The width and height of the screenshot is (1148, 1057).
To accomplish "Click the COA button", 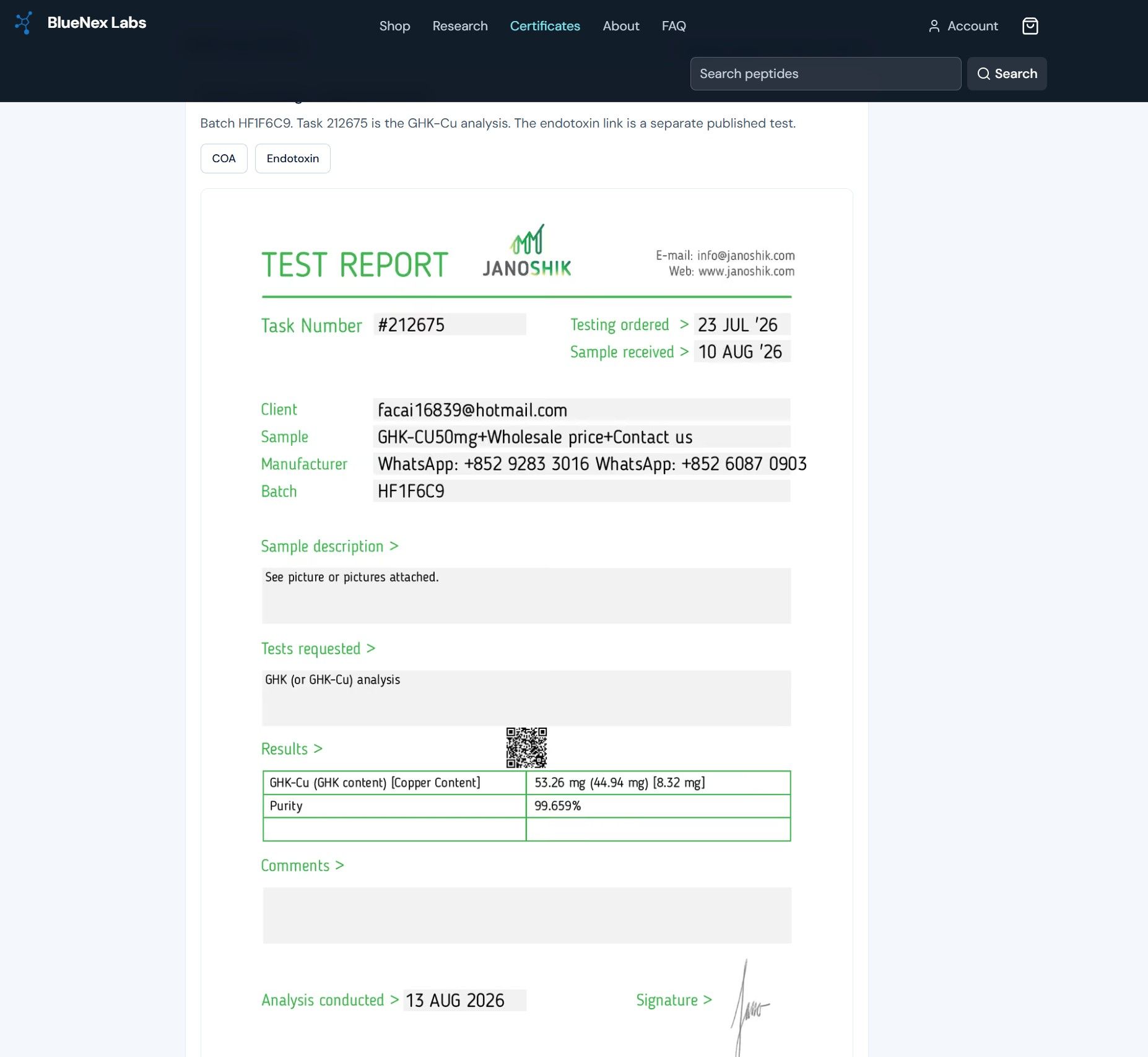I will tap(224, 159).
